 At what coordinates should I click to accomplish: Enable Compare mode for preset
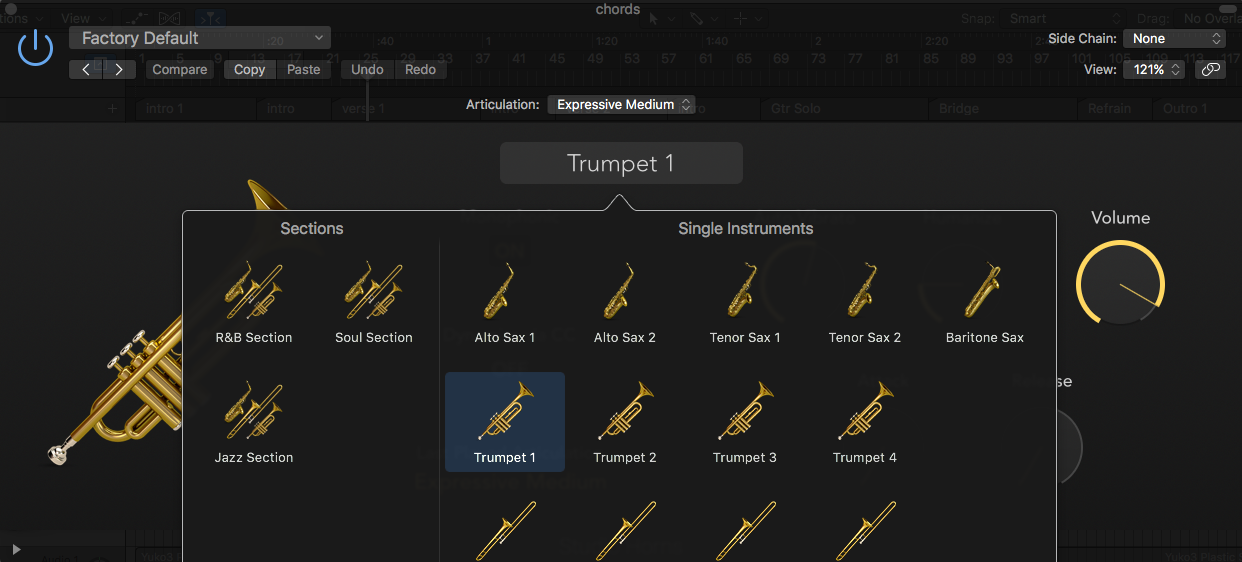click(180, 70)
